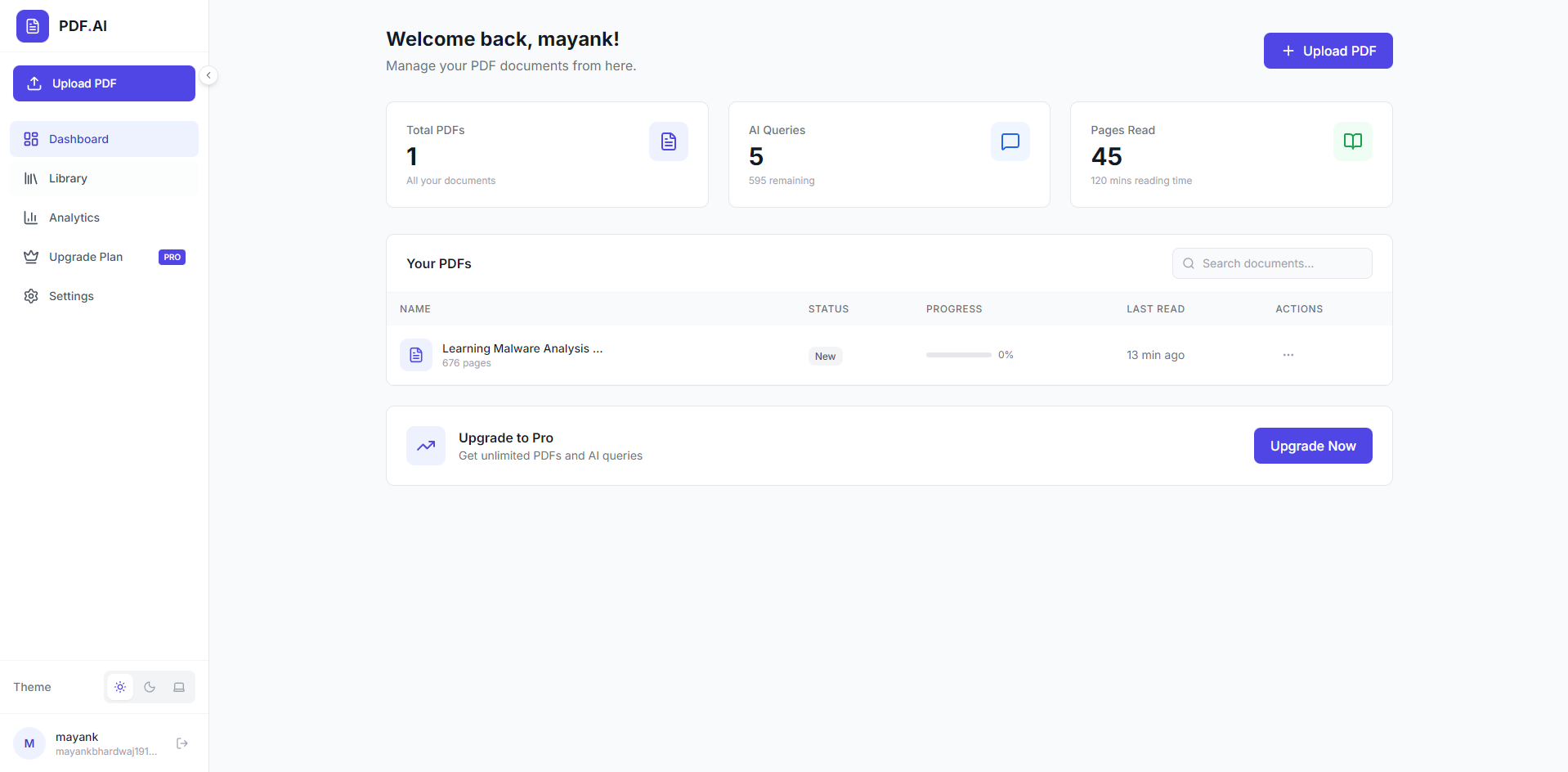
Task: Click the Learning Malware Analysis file icon
Action: 416,355
